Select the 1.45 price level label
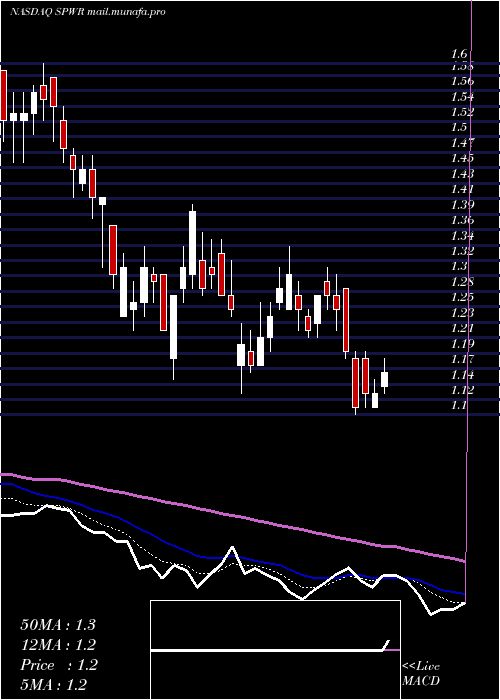 point(462,158)
